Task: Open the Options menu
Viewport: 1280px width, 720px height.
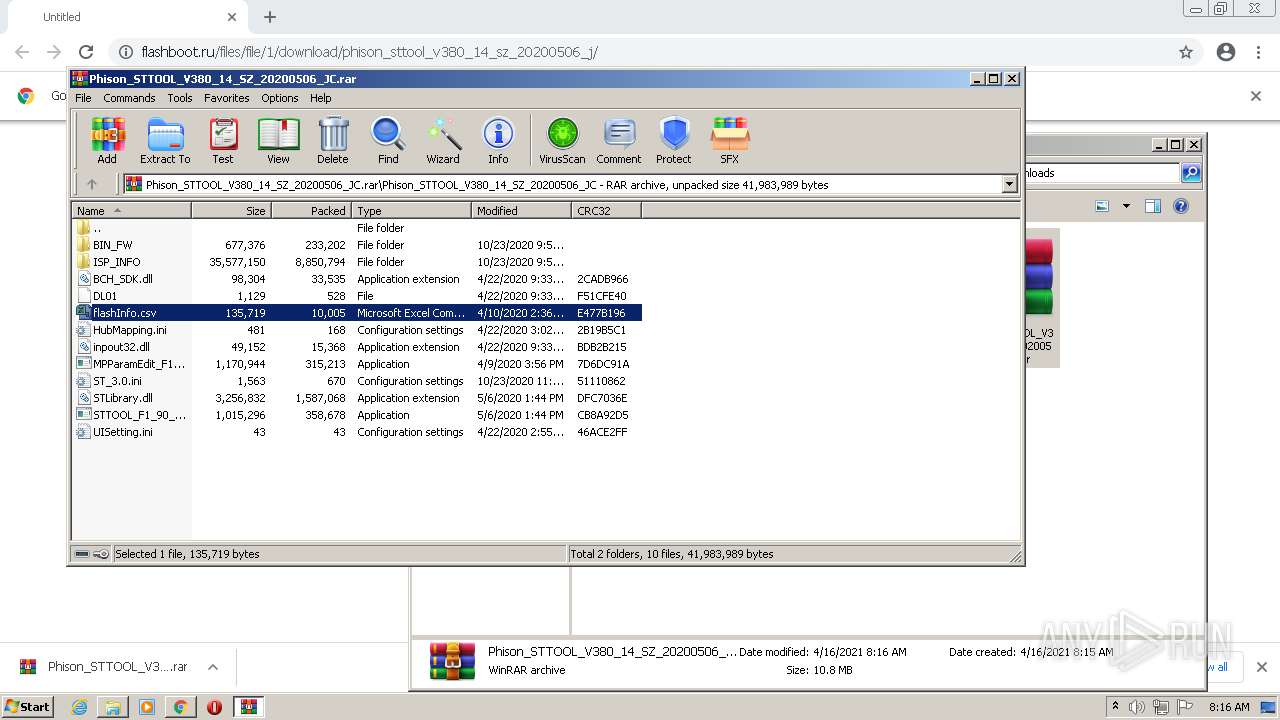Action: click(280, 98)
